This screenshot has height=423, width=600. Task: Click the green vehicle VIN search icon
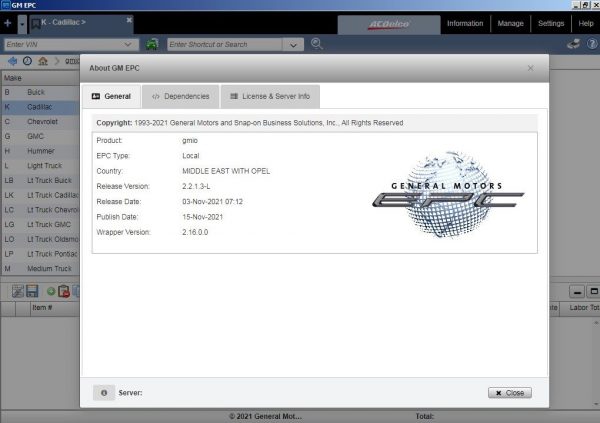click(x=152, y=44)
